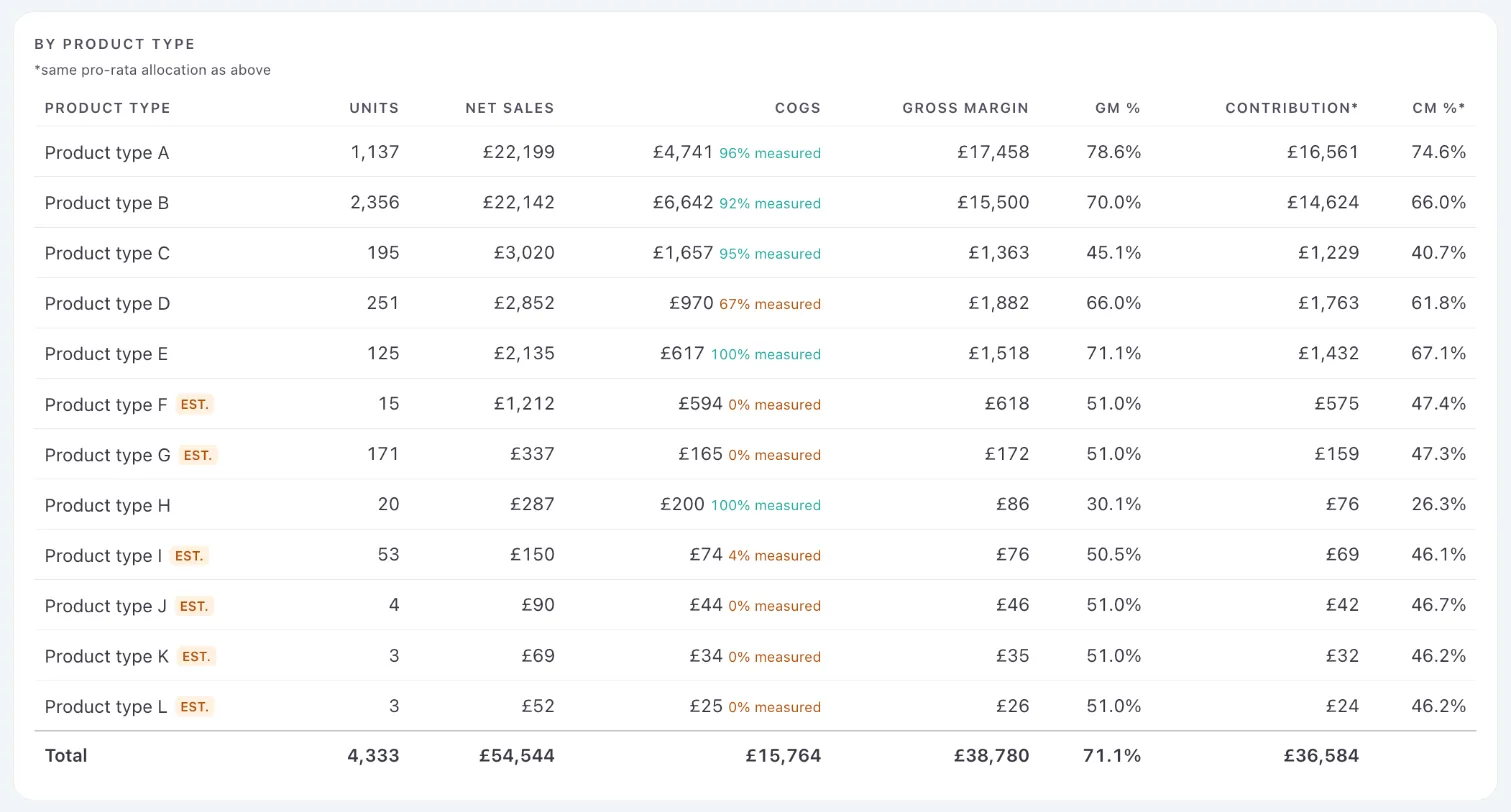This screenshot has width=1511, height=812.
Task: Click CM % value 67.1%
Action: coord(1439,354)
